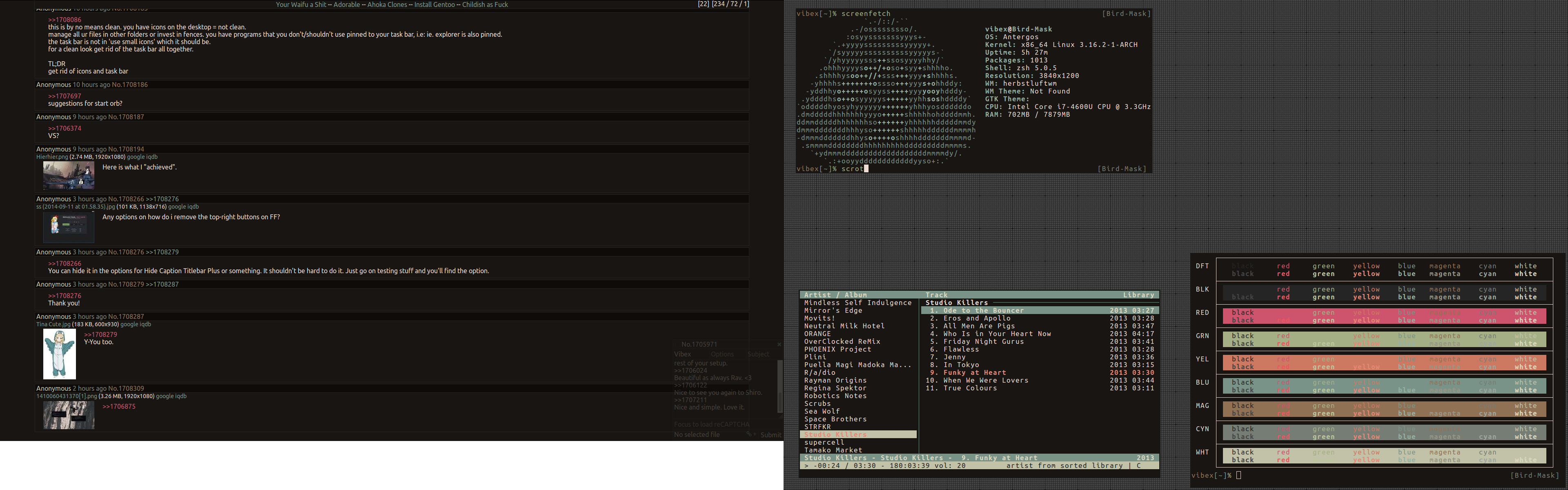
Task: Click the DFT row label in color test terminal
Action: coord(1202,266)
